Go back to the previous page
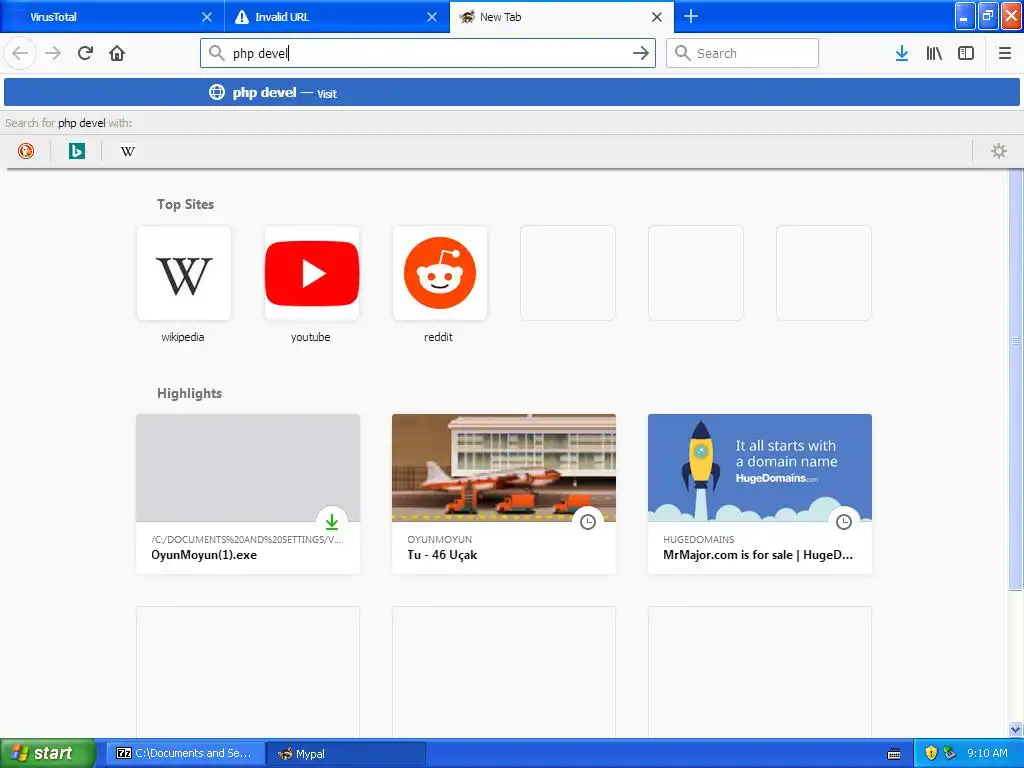Viewport: 1024px width, 768px height. (20, 53)
